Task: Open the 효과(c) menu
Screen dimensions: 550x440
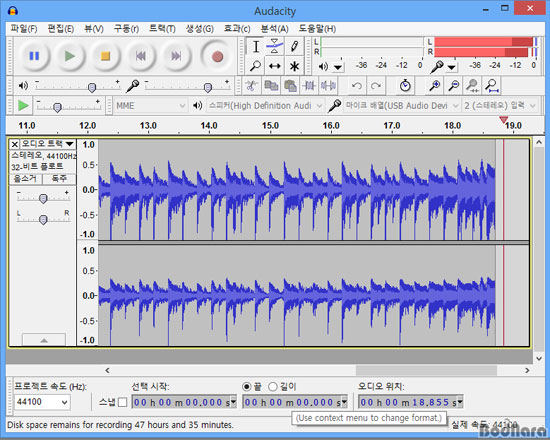Action: tap(237, 28)
